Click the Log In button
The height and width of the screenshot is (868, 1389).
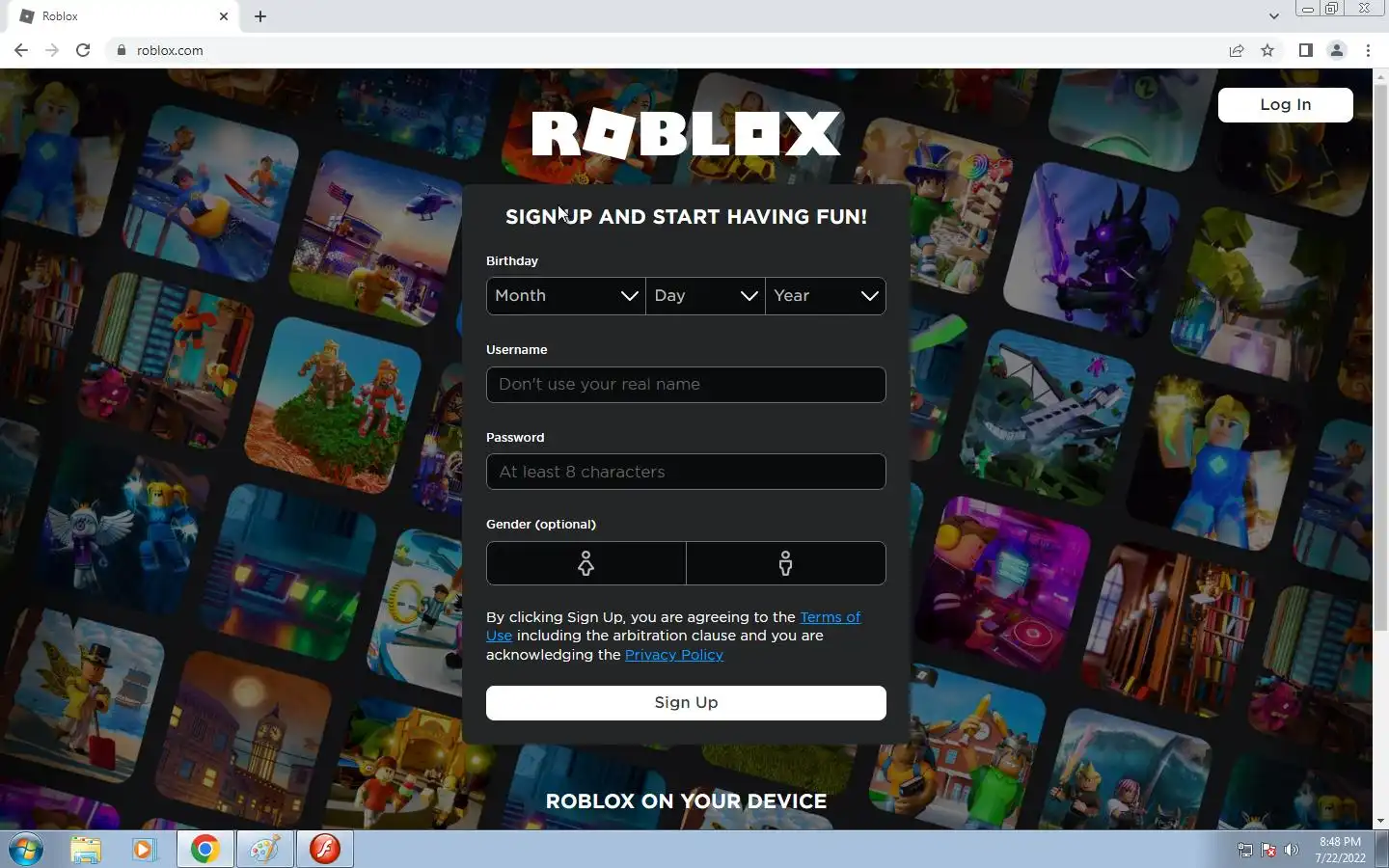tap(1285, 104)
